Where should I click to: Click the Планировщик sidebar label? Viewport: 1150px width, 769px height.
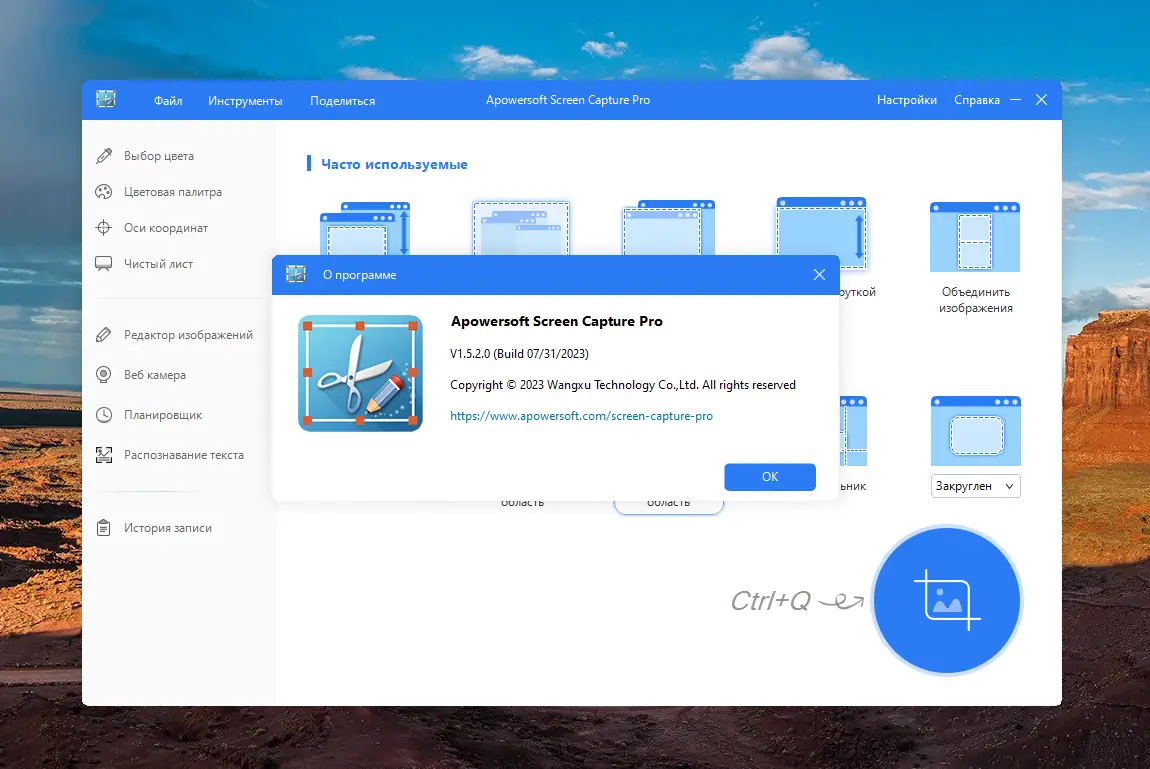point(163,414)
